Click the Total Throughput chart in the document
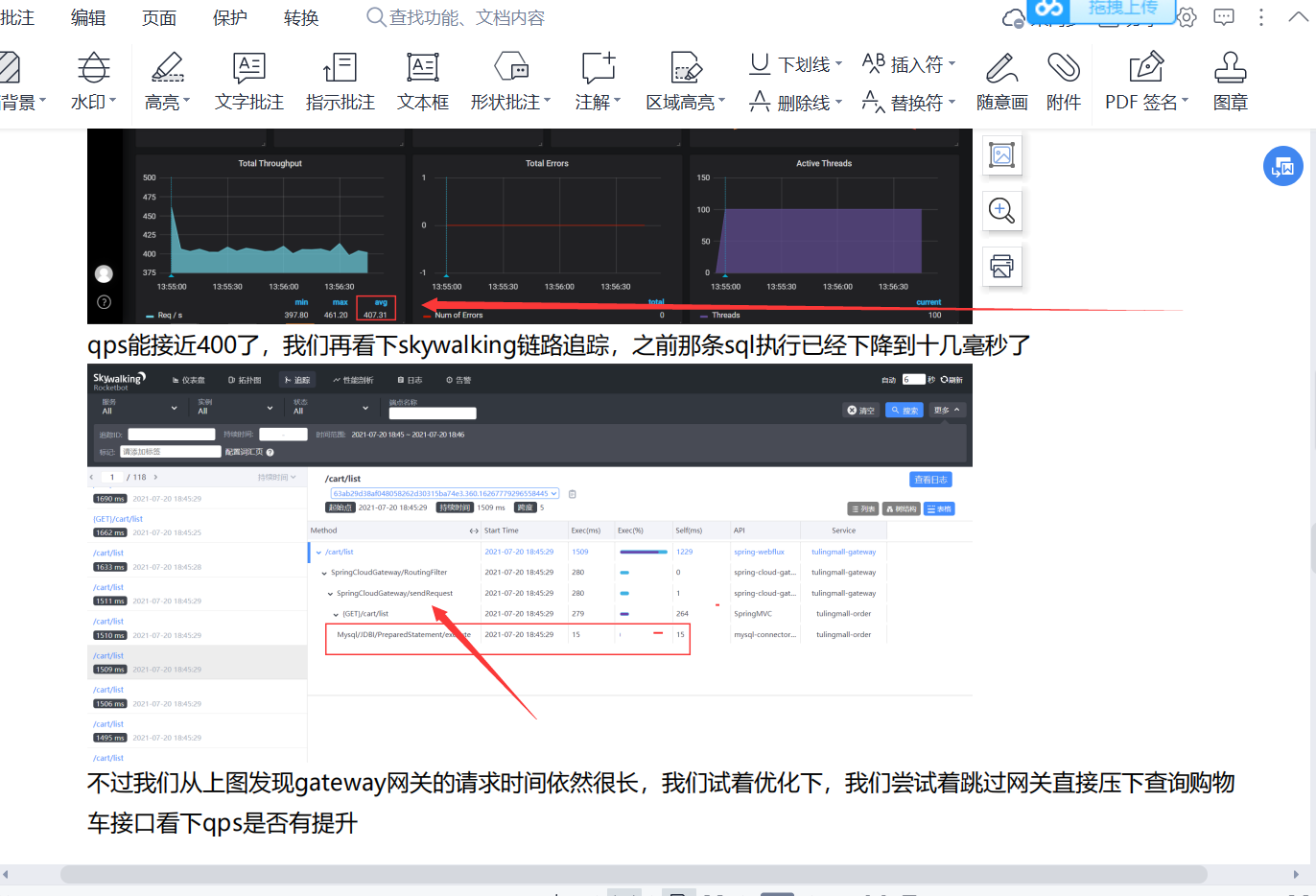 coord(270,238)
